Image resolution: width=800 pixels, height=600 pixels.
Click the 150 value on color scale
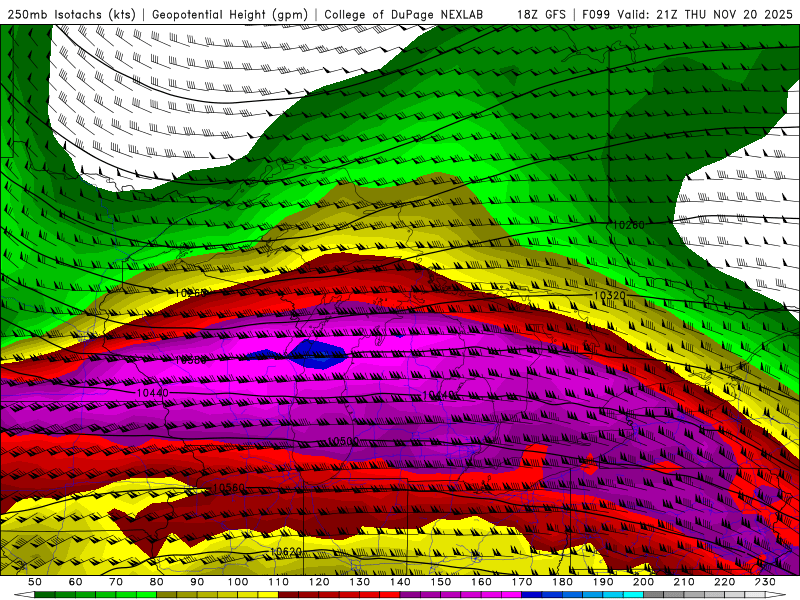click(441, 582)
